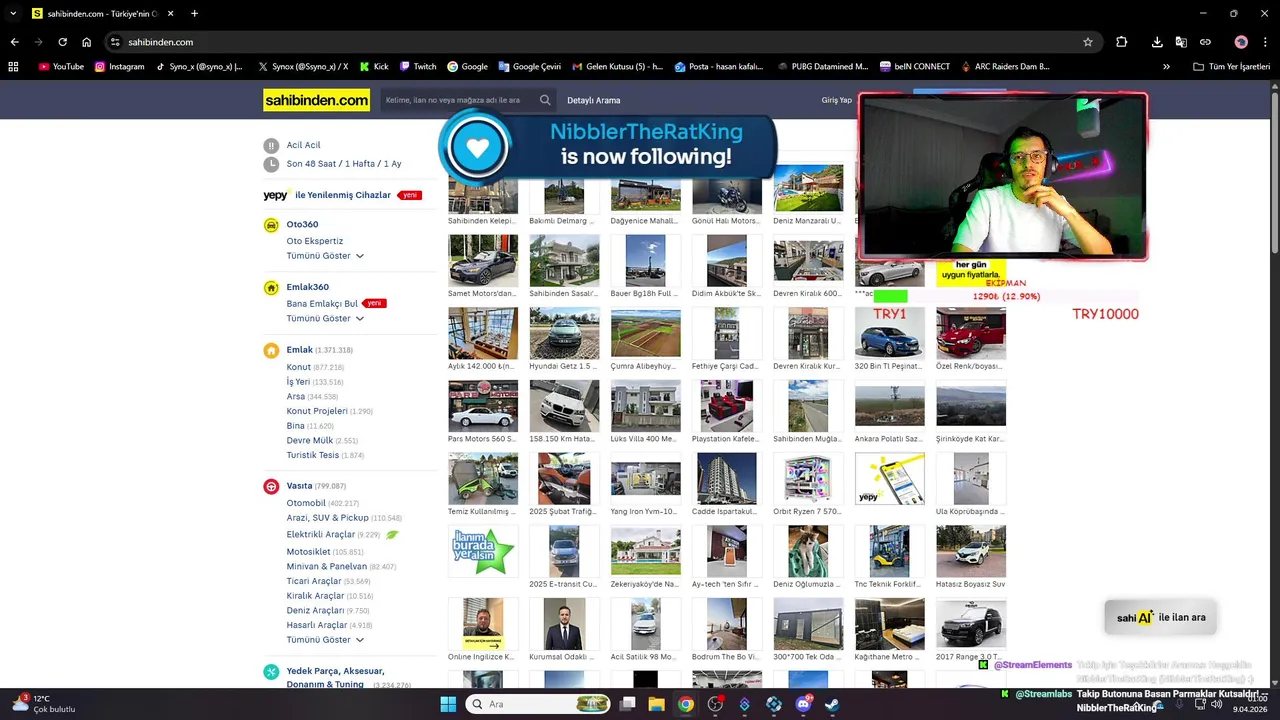1280x720 pixels.
Task: Click Bana Emlakçı Bul link
Action: pos(322,303)
